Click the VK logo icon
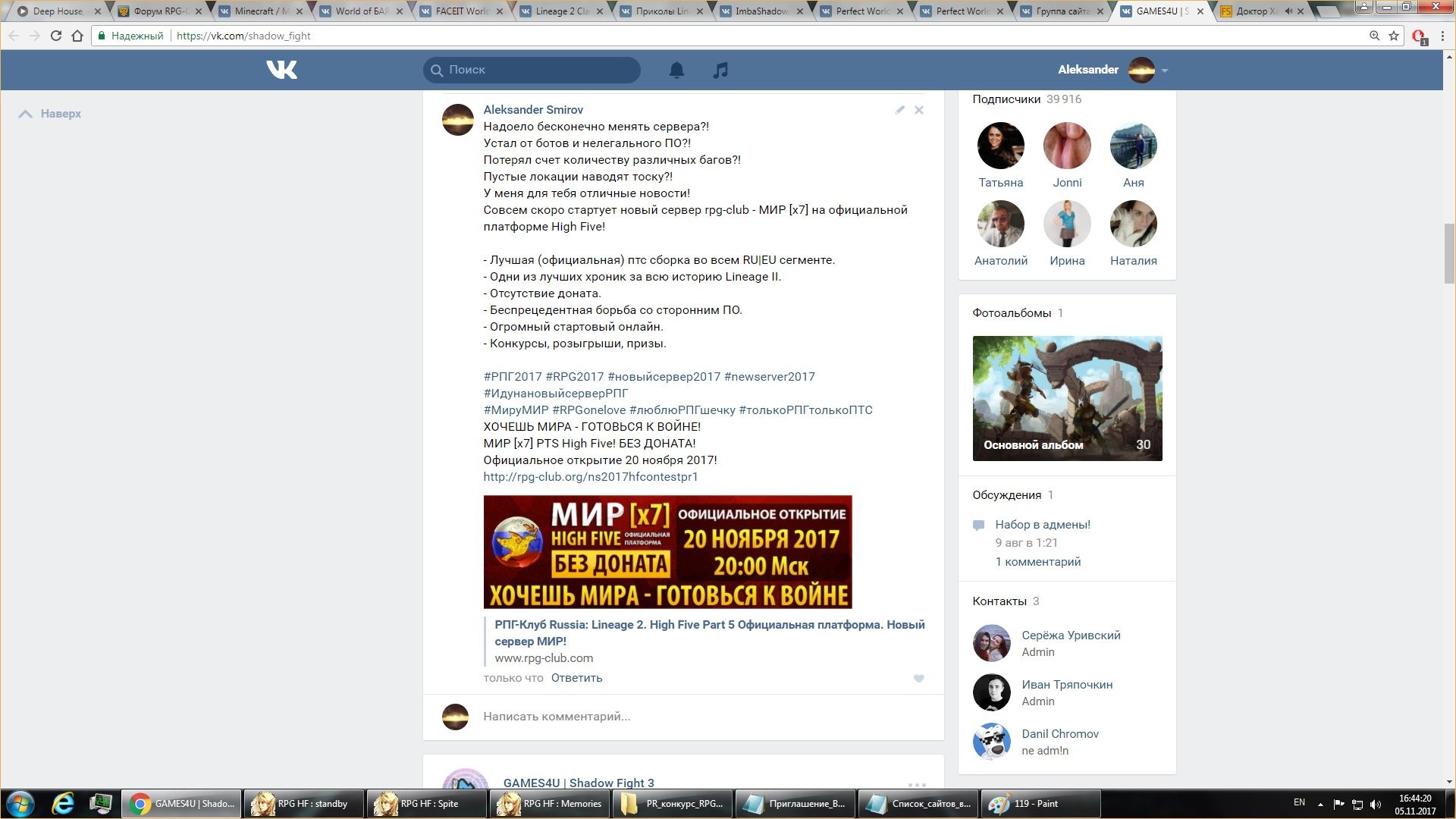 point(281,70)
